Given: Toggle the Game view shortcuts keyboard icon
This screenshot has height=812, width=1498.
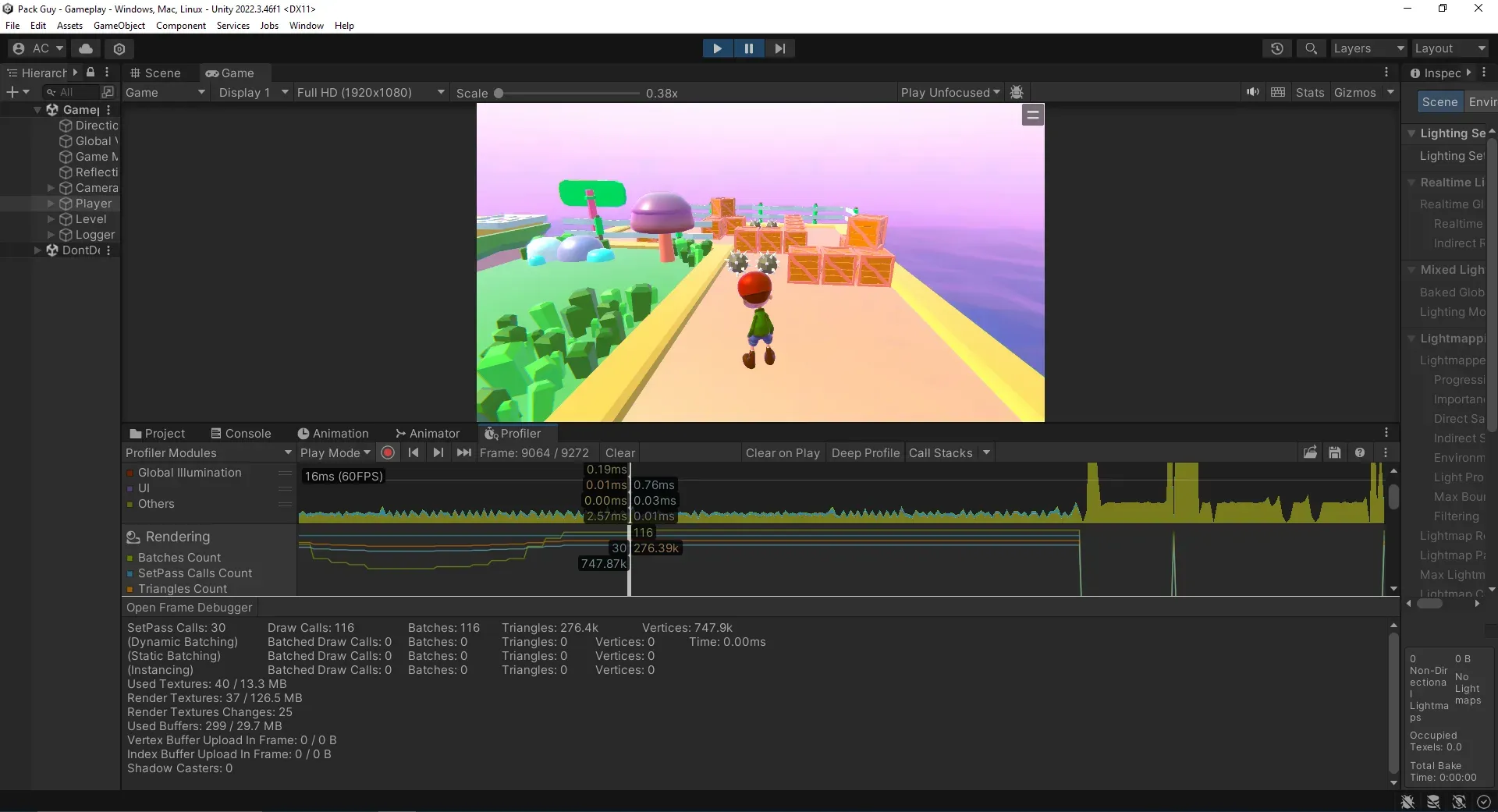Looking at the screenshot, I should coord(1278,92).
